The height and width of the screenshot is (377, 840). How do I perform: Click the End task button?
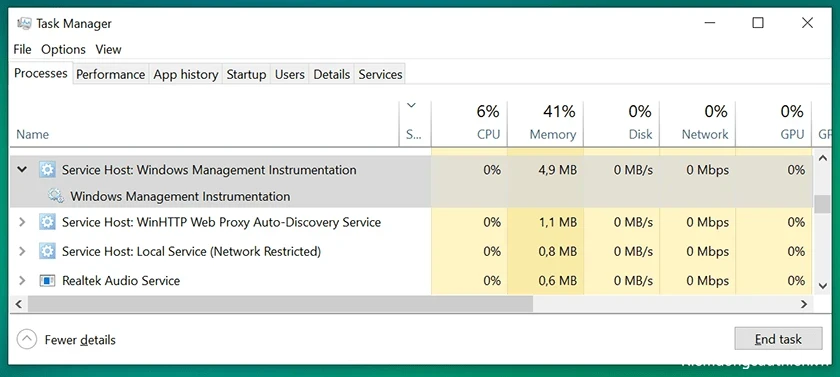pos(778,339)
